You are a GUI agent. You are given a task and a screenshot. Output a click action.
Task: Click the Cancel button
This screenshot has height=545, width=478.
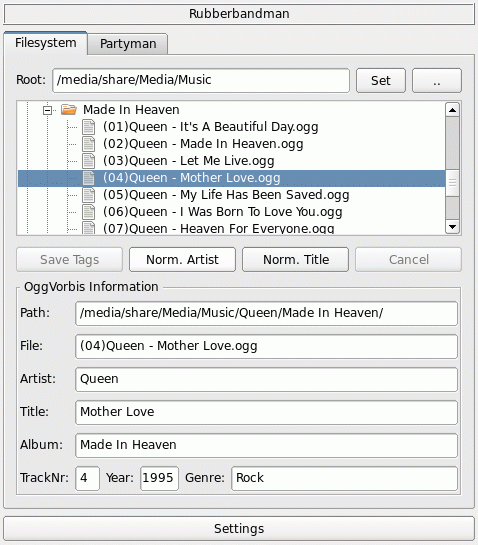click(x=408, y=260)
